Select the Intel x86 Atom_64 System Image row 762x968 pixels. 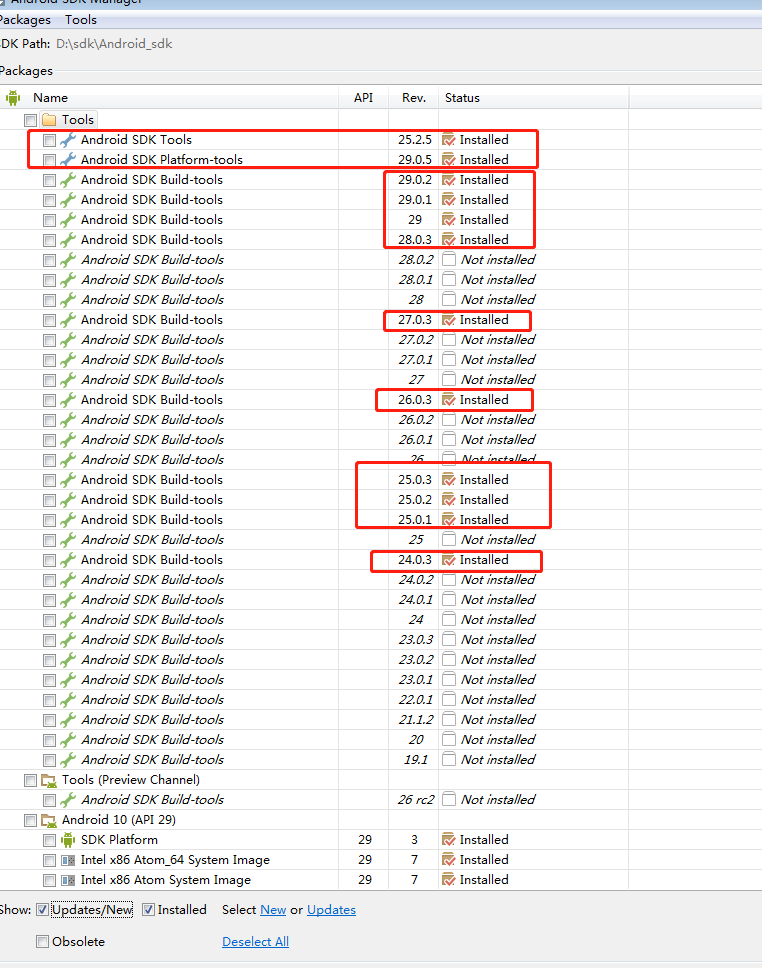[175, 860]
